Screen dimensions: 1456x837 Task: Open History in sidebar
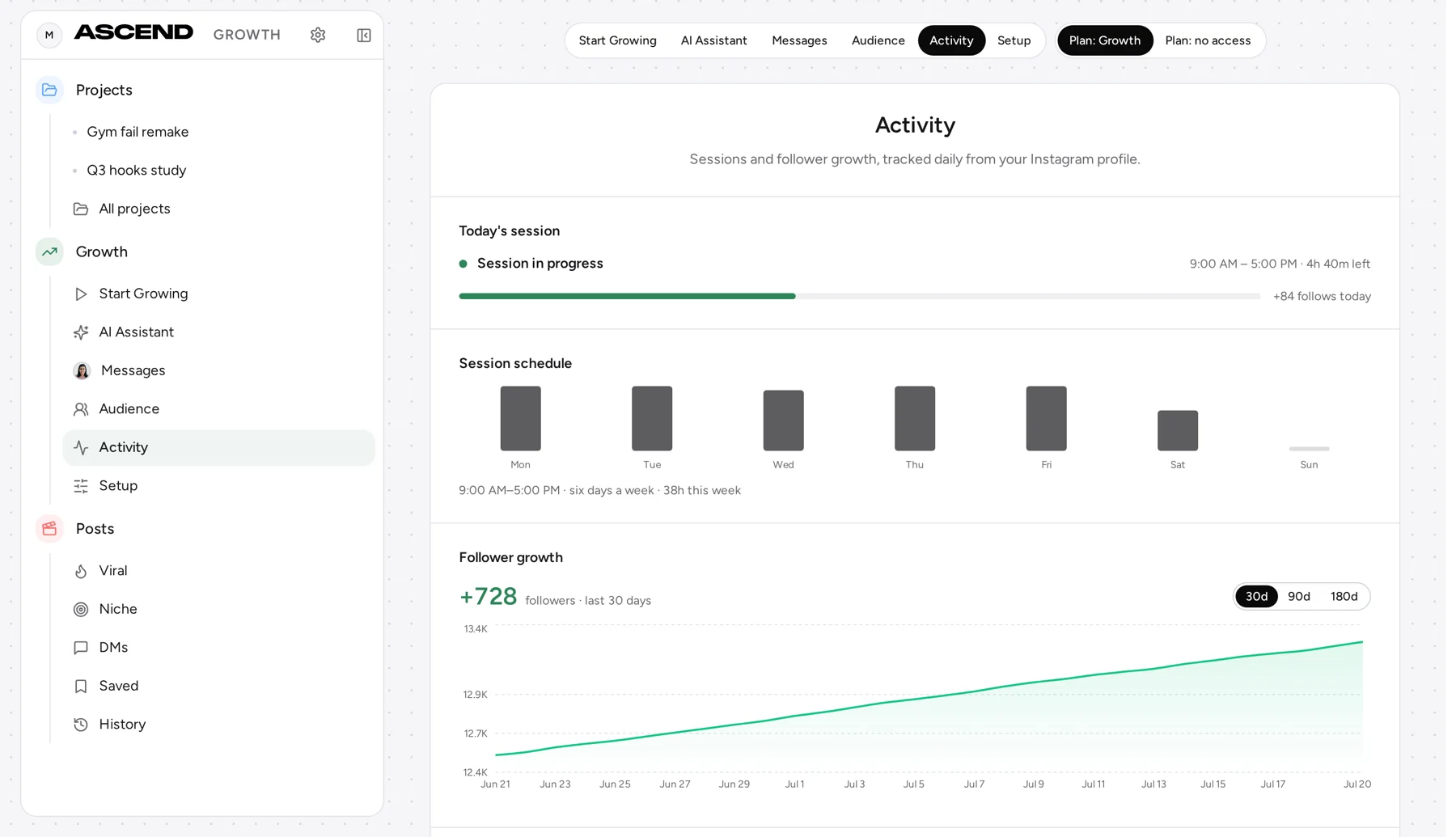click(219, 725)
